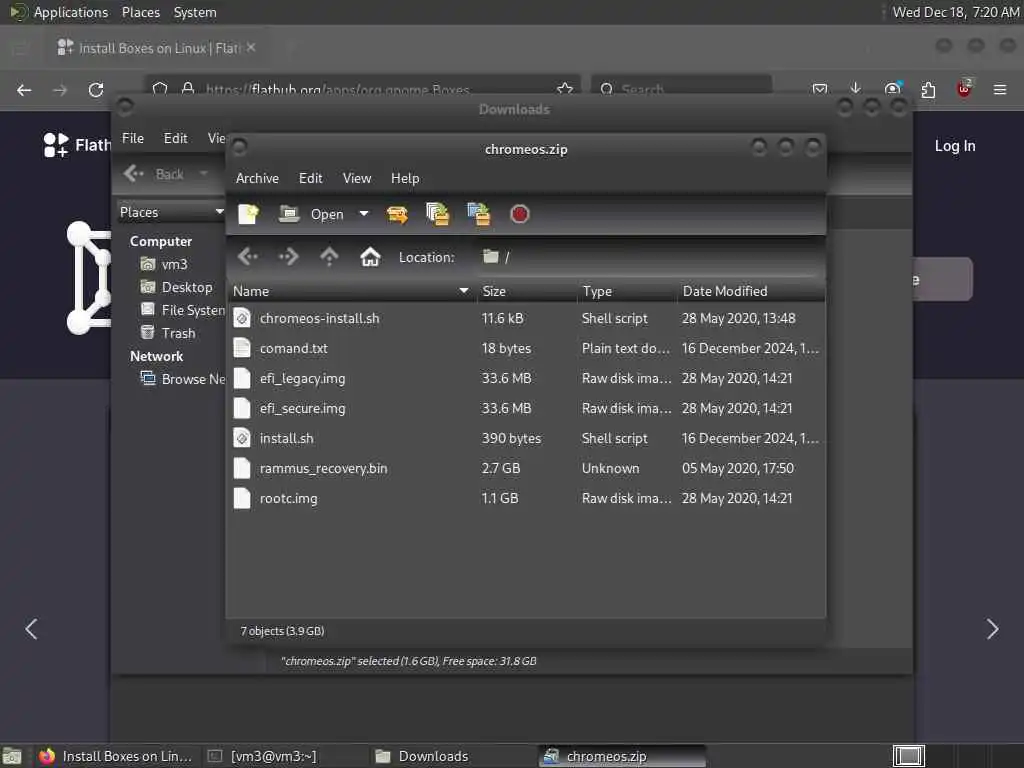Viewport: 1024px width, 768px height.
Task: Click the clock showing Wed Dec 18
Action: (955, 12)
